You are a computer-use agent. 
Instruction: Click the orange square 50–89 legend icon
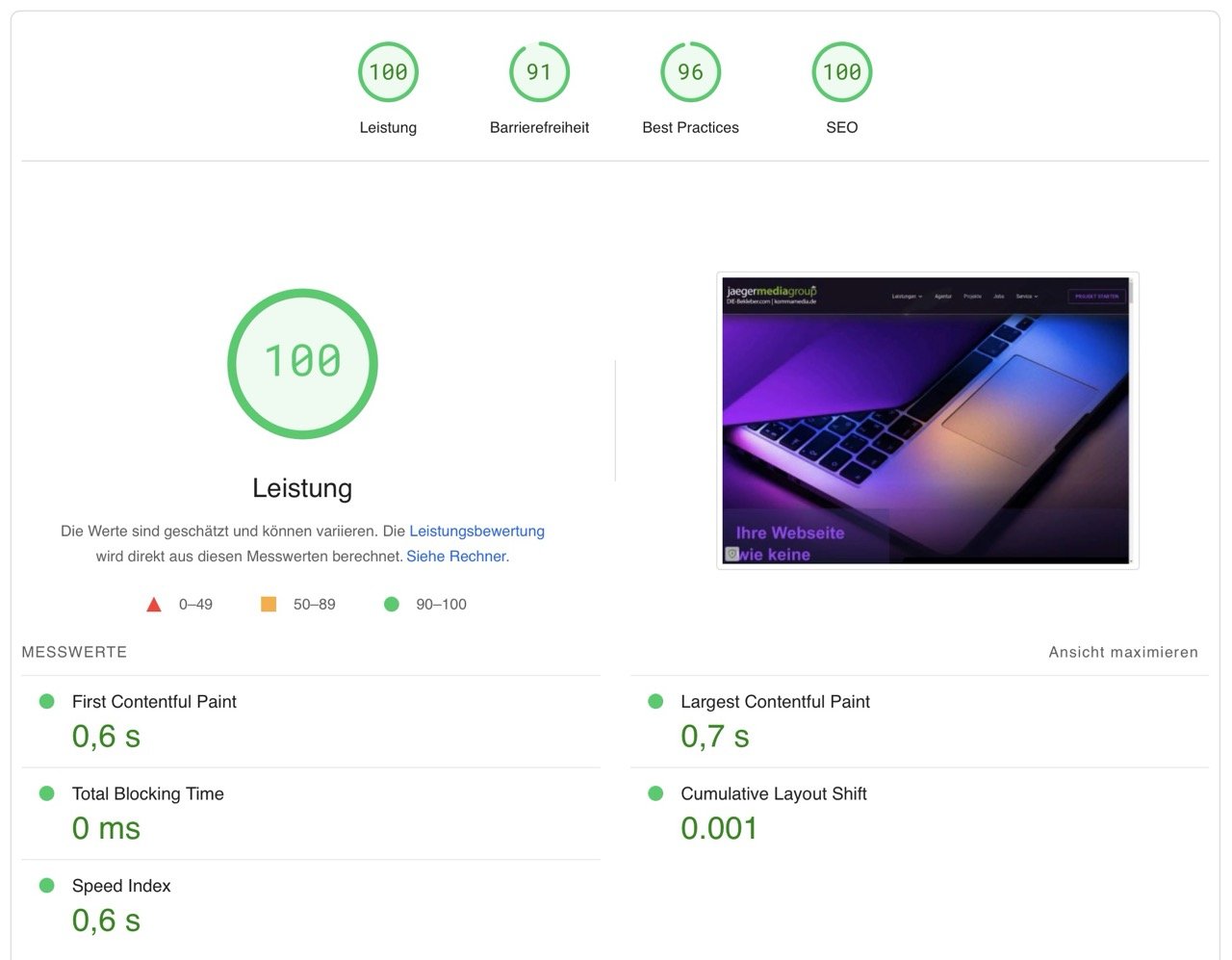click(x=269, y=605)
